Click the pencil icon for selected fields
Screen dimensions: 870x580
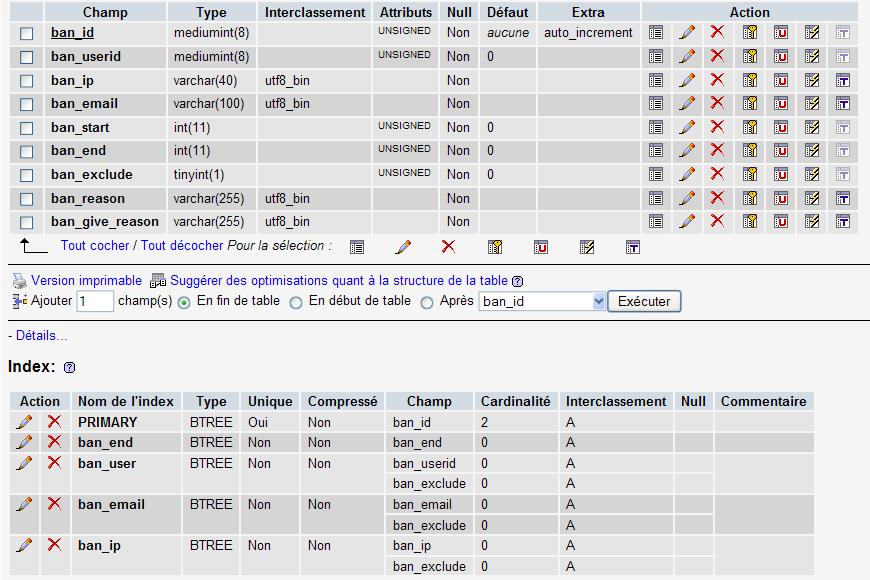click(403, 247)
